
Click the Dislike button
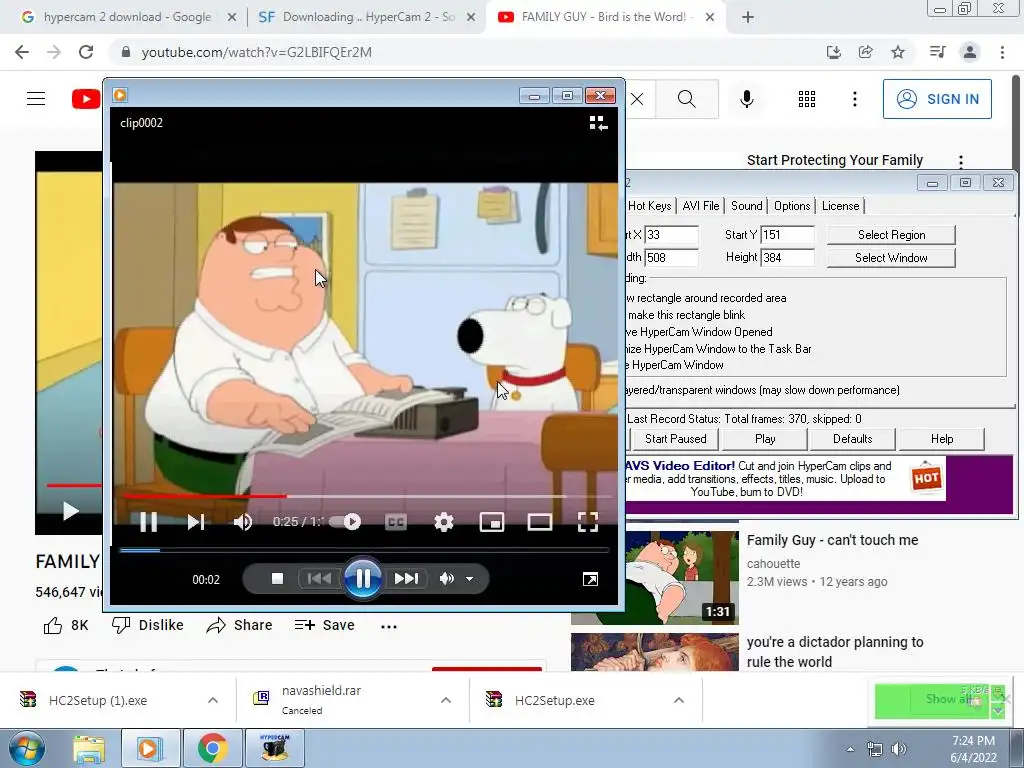coord(148,625)
